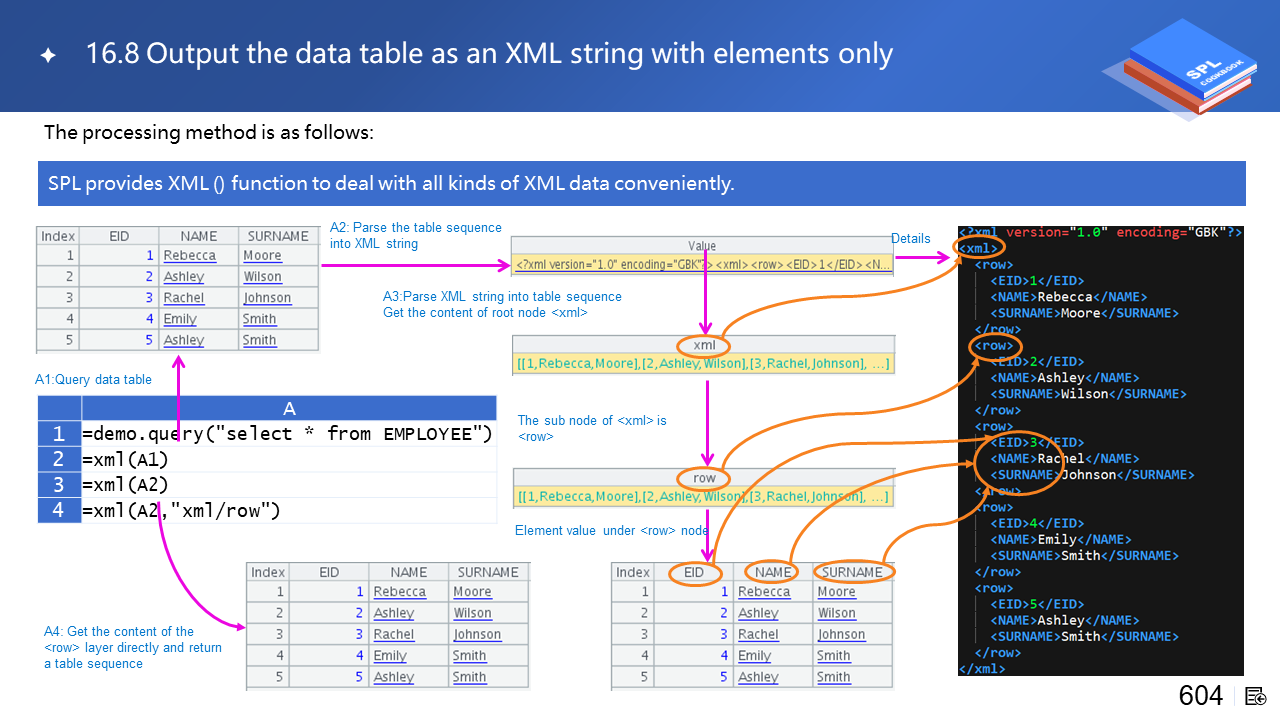Select the circled row column header

click(x=704, y=478)
